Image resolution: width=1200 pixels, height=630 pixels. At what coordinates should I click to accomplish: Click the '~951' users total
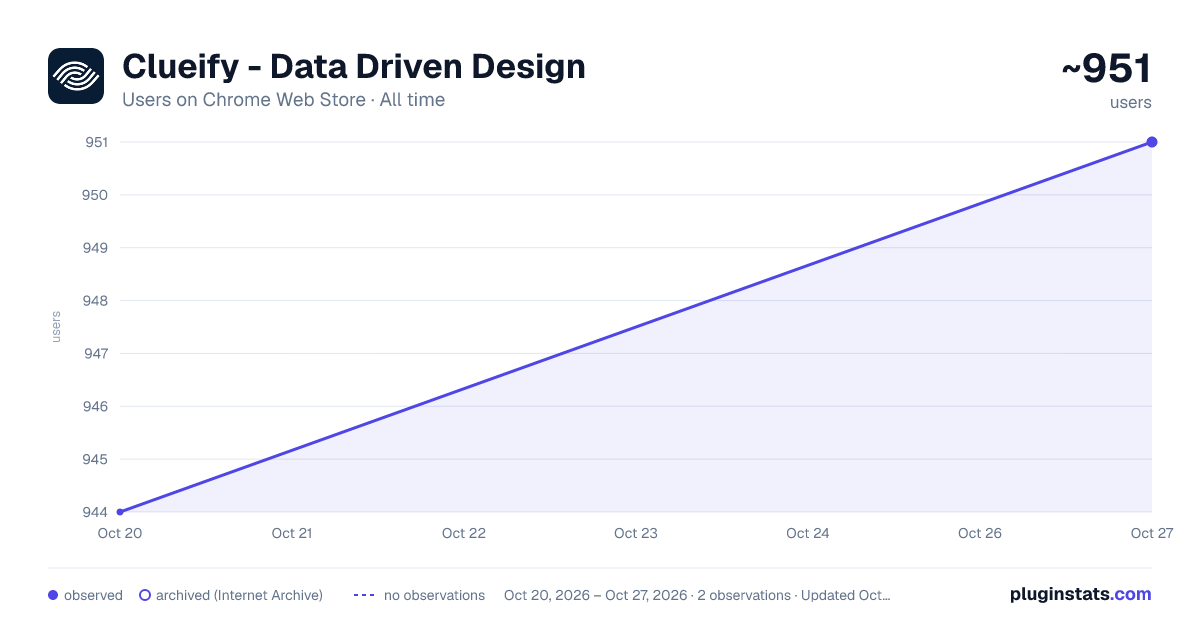pos(1106,69)
